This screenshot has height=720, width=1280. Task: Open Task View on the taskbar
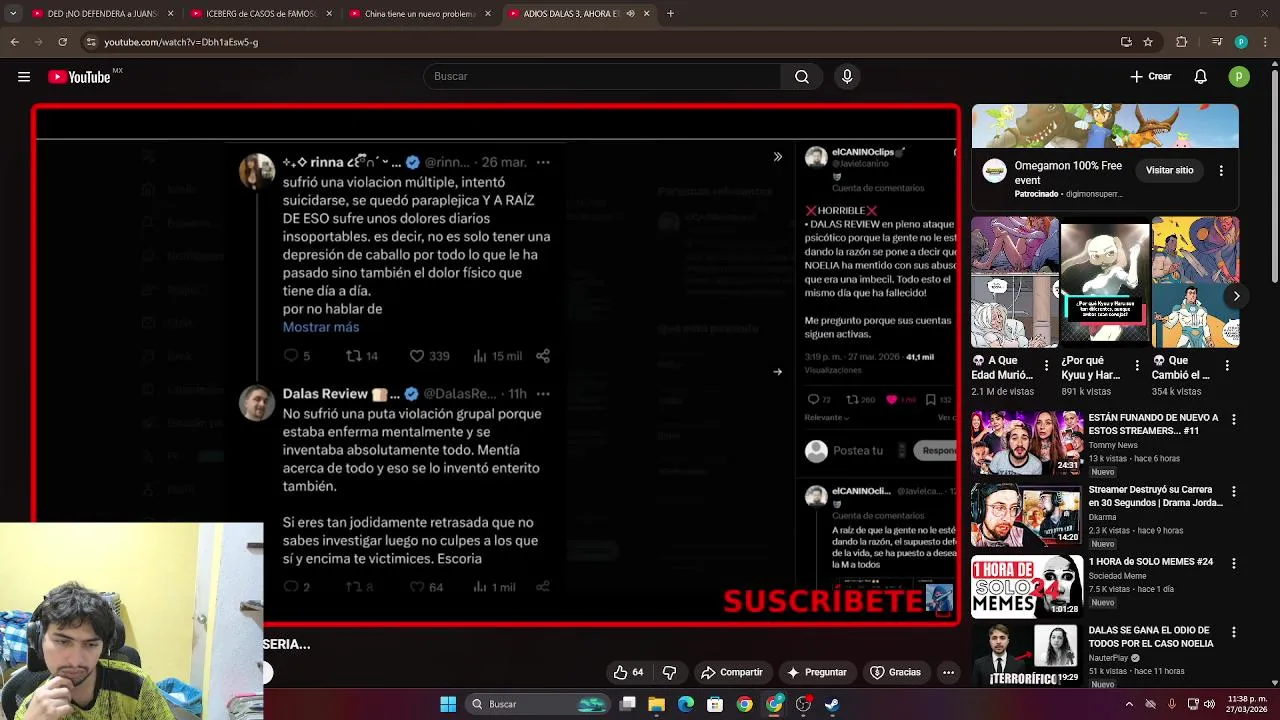[x=627, y=704]
